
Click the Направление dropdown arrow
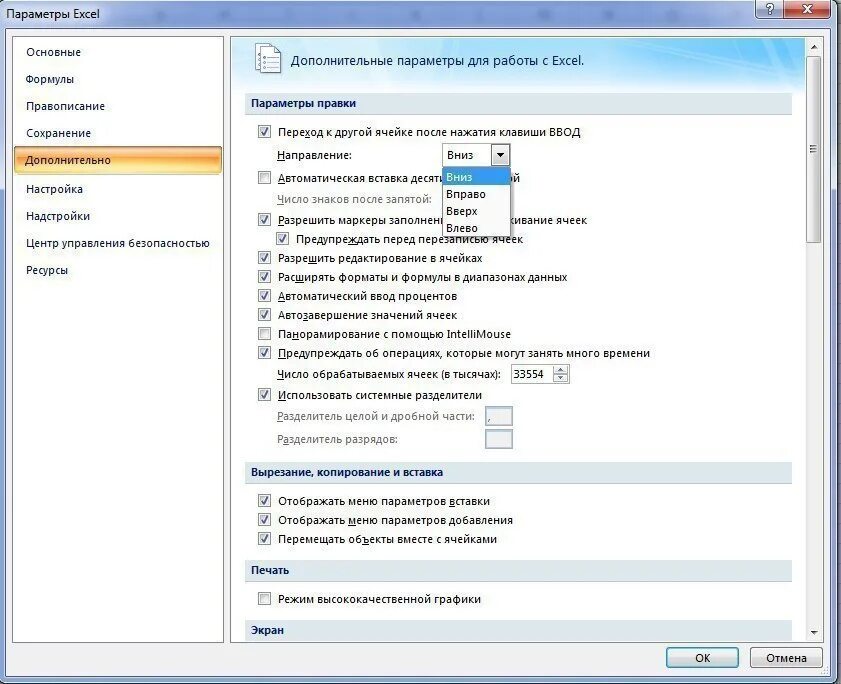tap(500, 156)
